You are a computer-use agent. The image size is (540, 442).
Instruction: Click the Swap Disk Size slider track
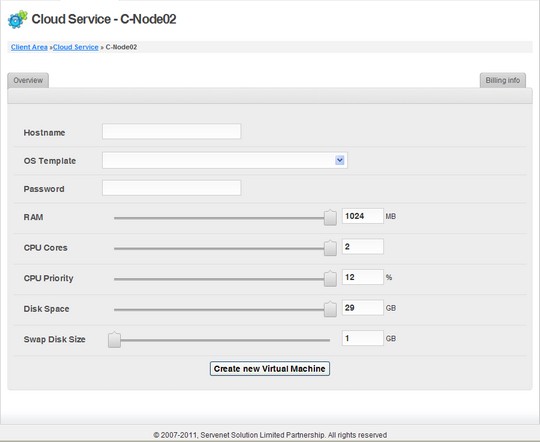click(x=222, y=340)
